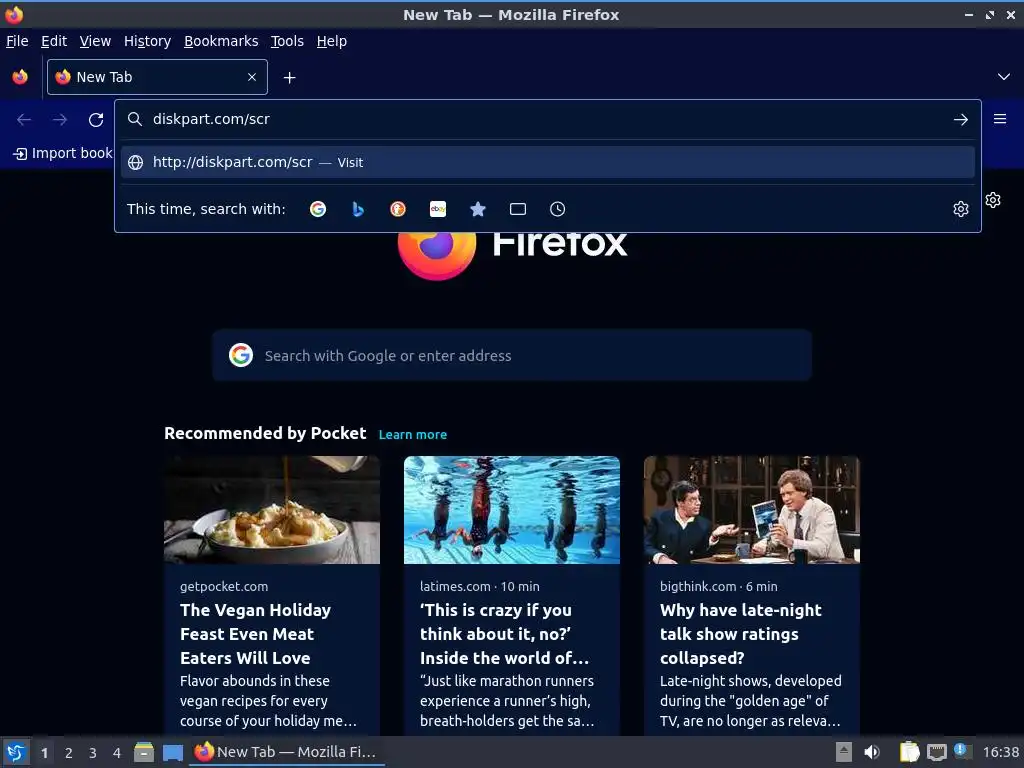Switch to workspace 3 in taskbar

pyautogui.click(x=93, y=753)
